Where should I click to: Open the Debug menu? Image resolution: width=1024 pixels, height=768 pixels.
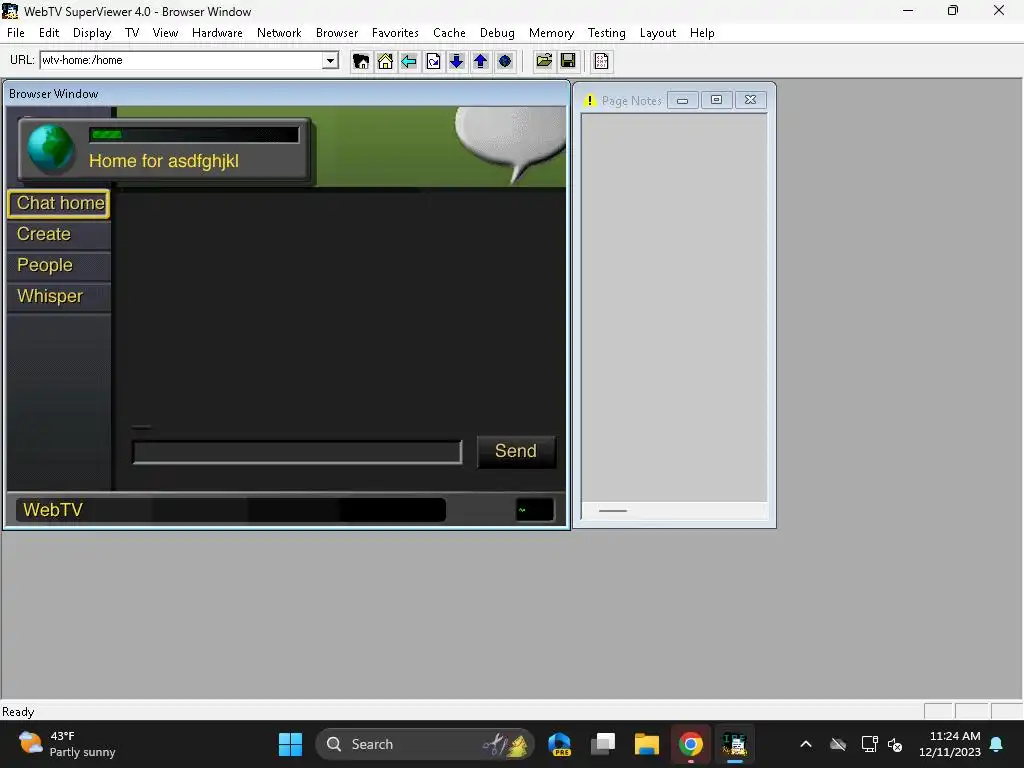[x=497, y=33]
